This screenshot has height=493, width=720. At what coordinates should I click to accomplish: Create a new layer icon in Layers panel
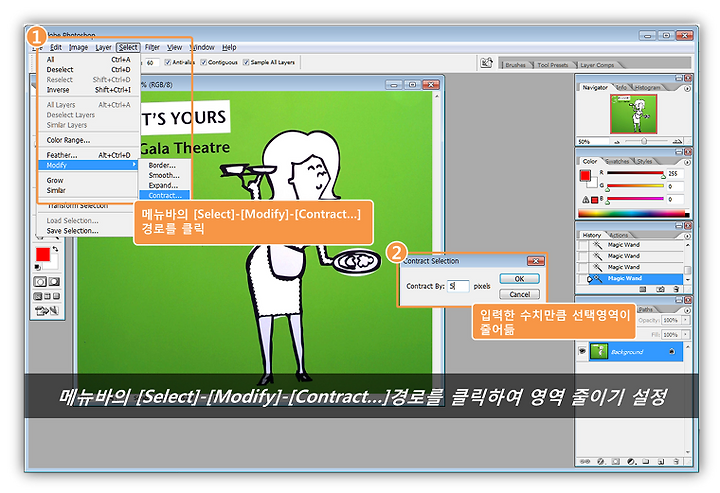pos(661,461)
